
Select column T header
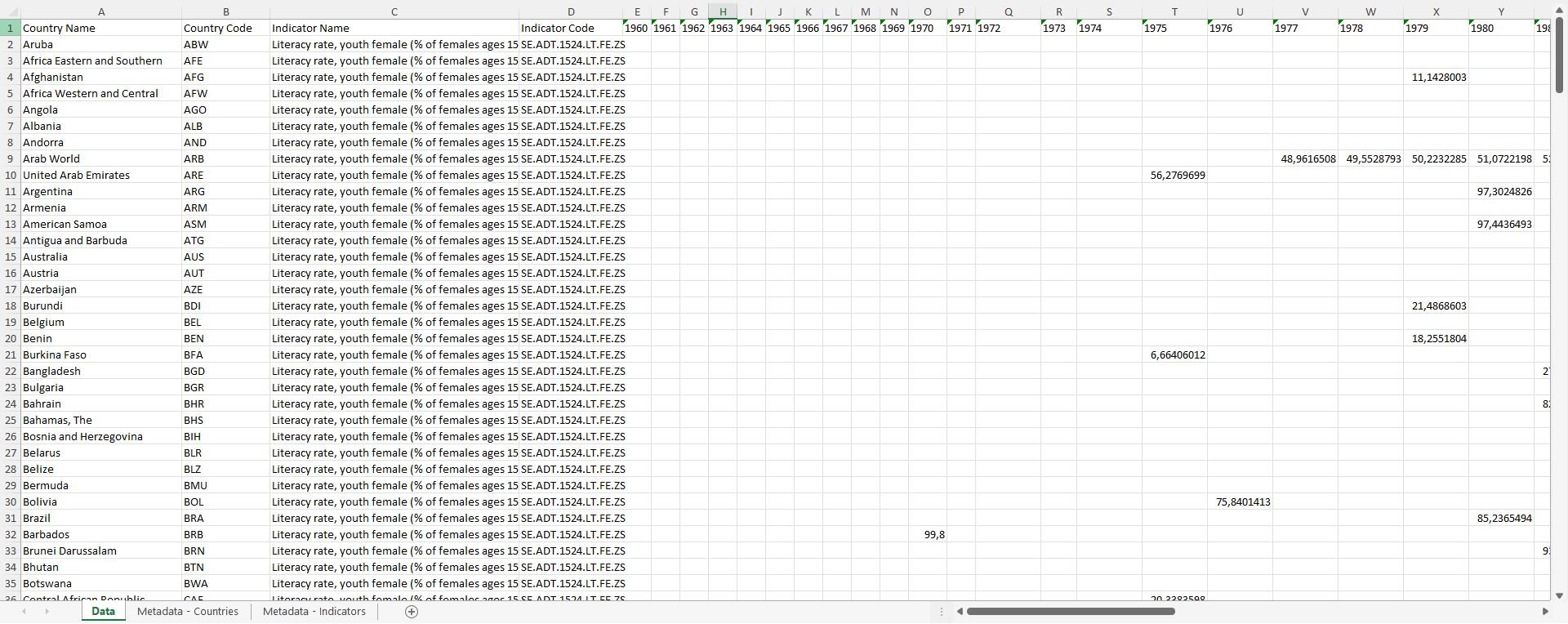pyautogui.click(x=1174, y=11)
